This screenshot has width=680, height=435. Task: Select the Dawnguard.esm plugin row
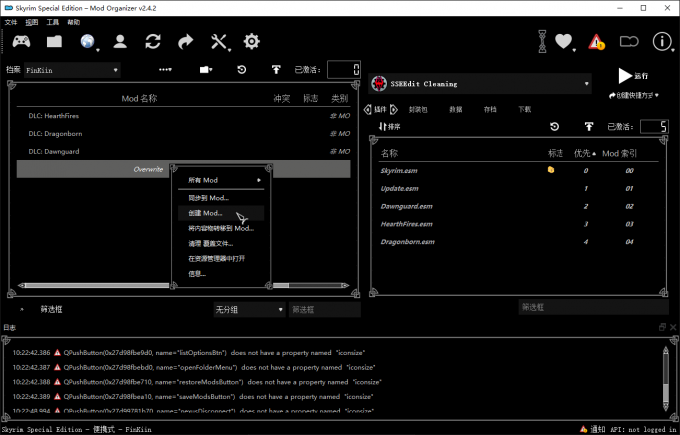pos(518,206)
